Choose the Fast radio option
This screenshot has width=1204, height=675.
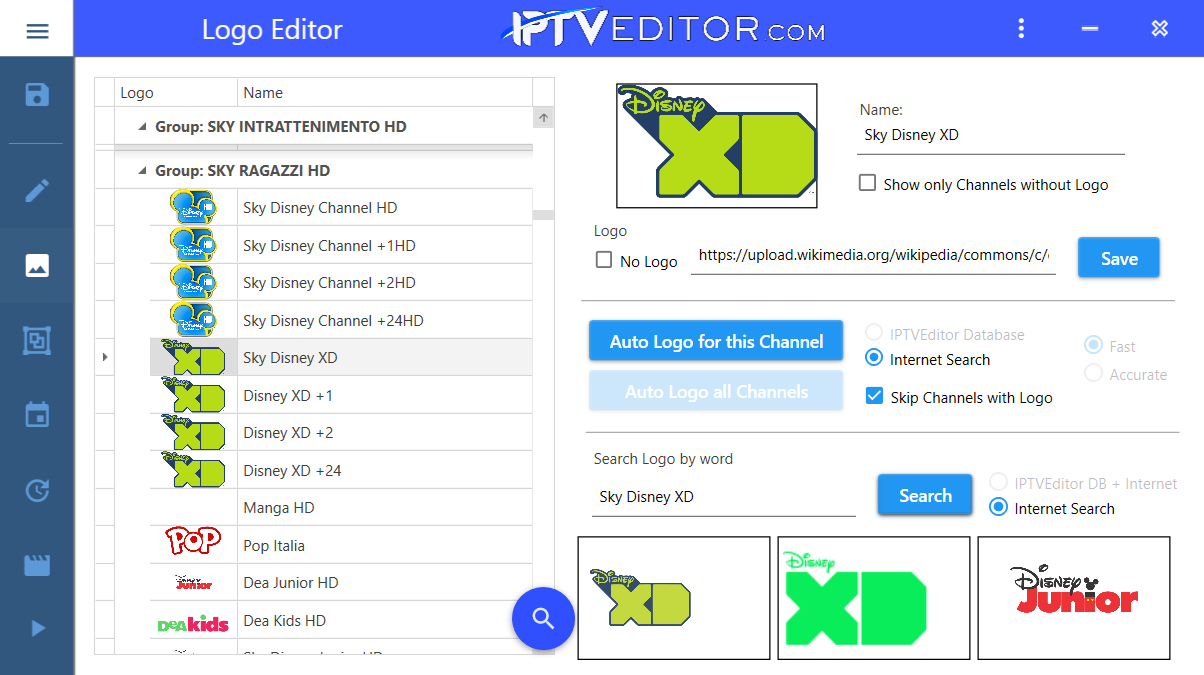point(1093,346)
